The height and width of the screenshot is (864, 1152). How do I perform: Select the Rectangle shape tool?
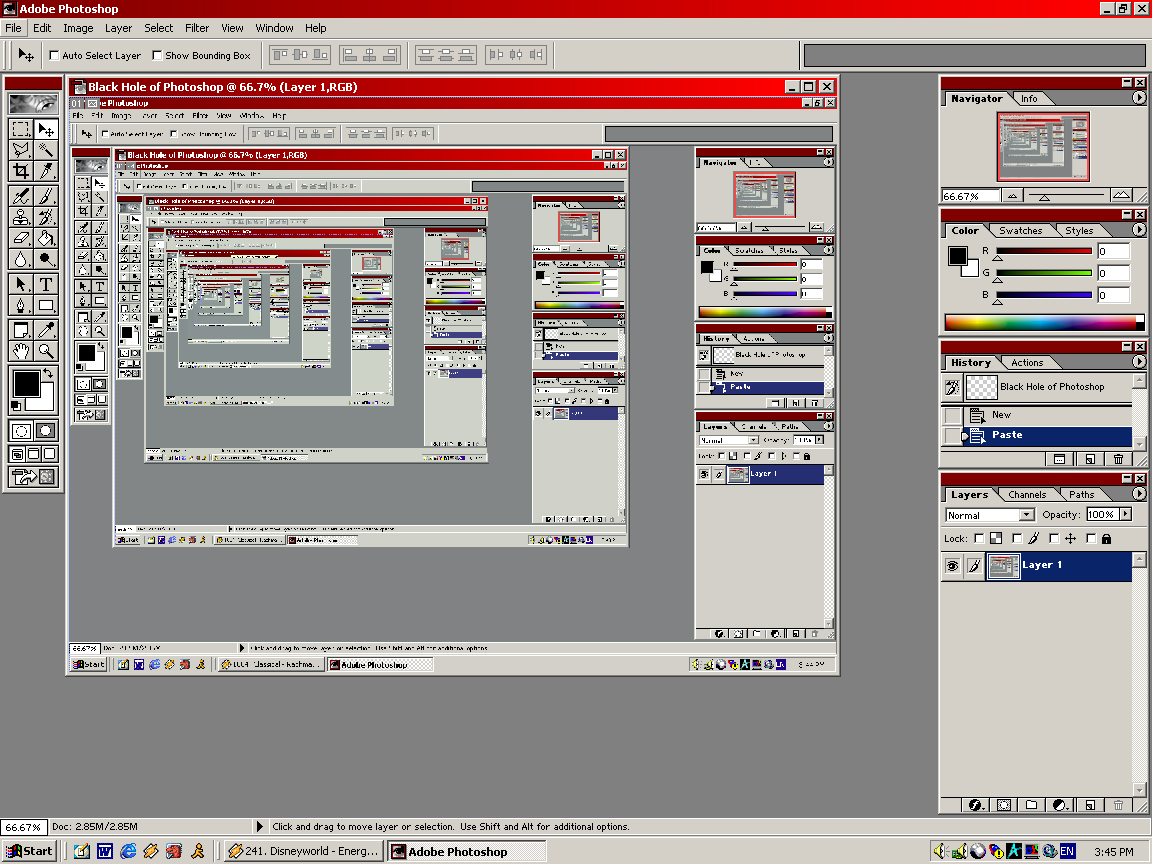coord(46,305)
